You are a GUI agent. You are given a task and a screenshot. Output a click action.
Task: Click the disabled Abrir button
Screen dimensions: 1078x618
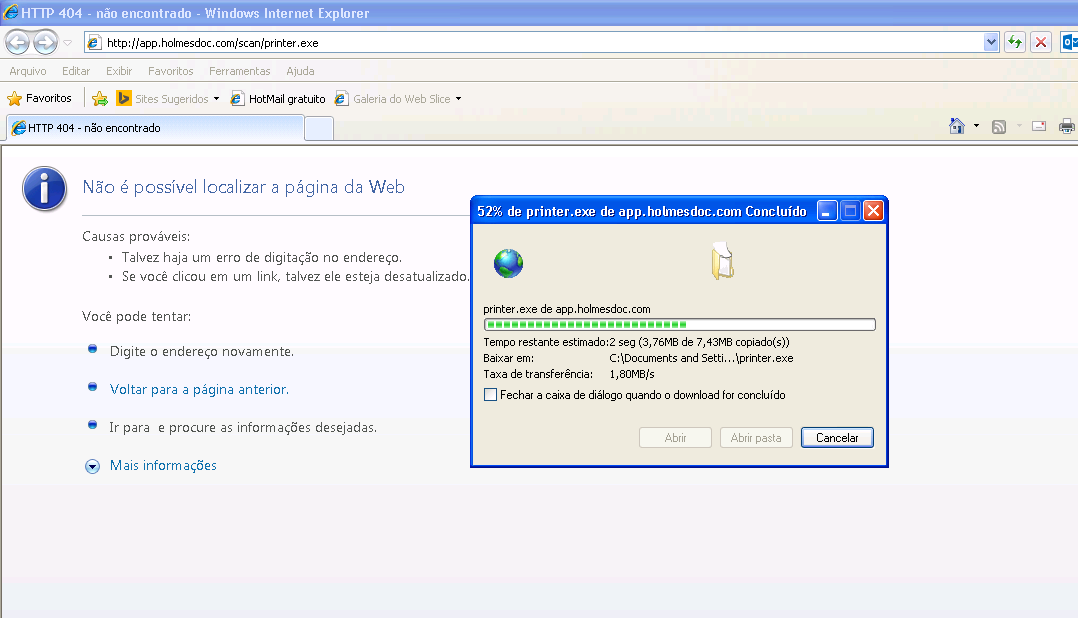pyautogui.click(x=675, y=438)
